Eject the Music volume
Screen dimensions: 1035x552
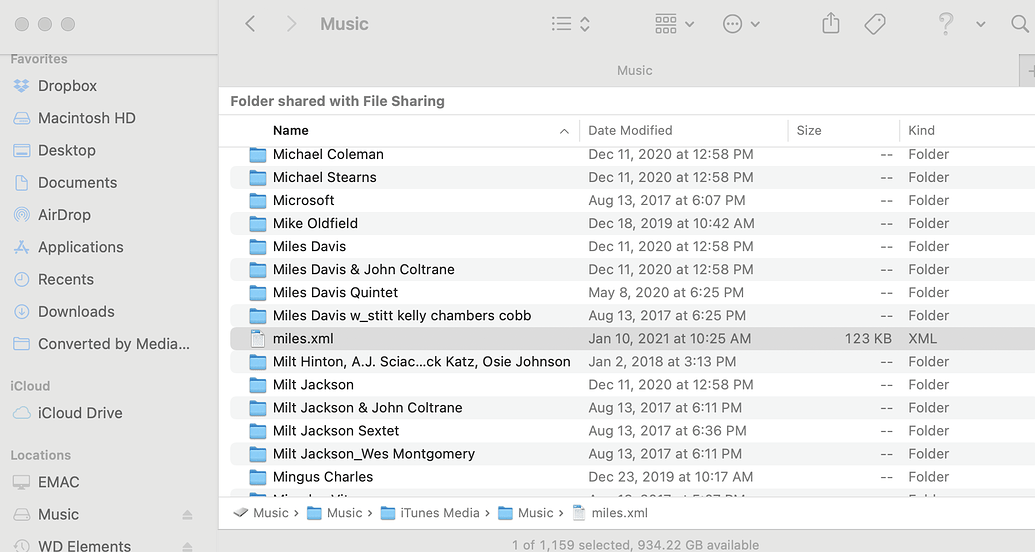click(187, 515)
